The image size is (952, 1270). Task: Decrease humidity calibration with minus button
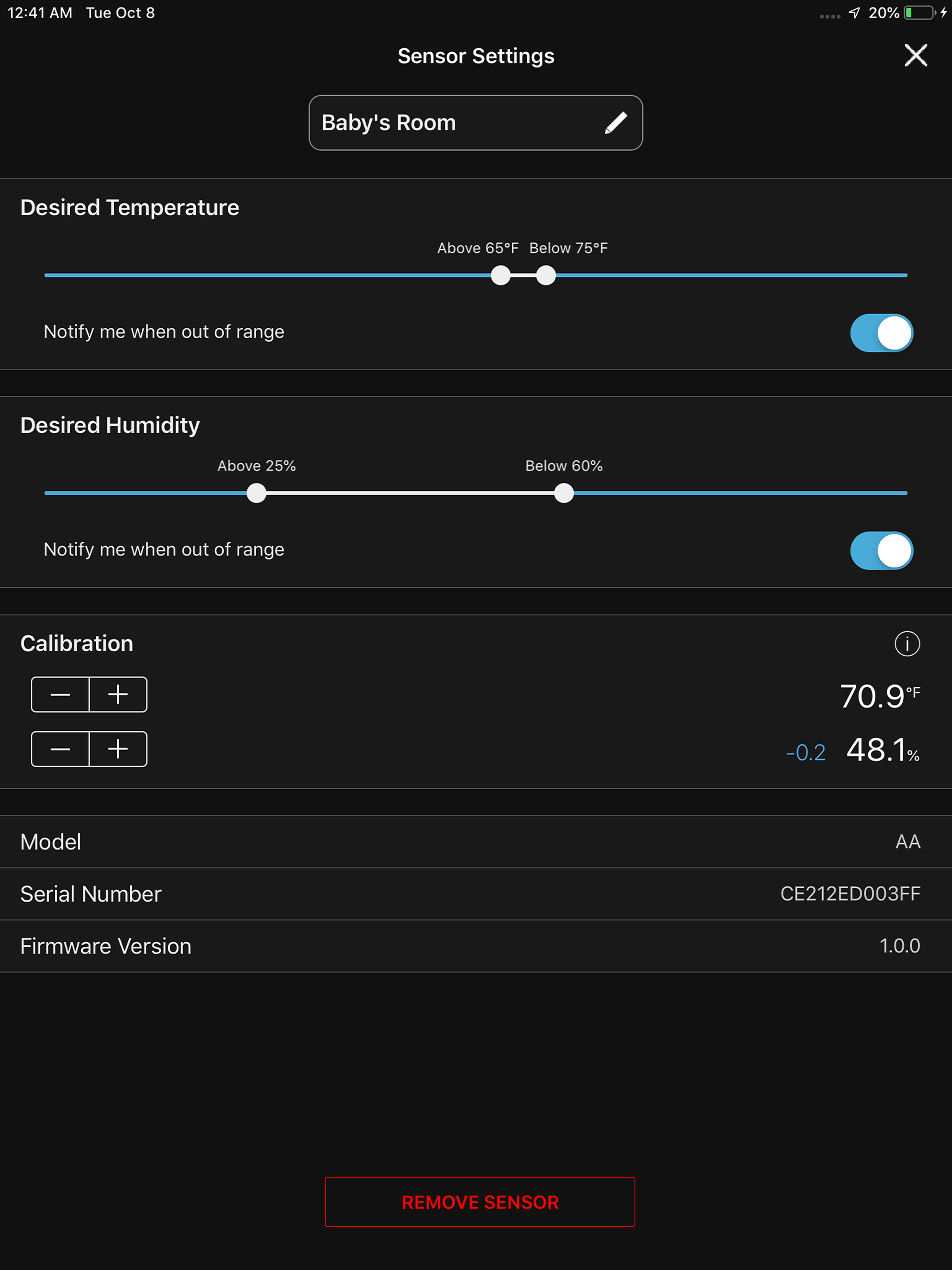point(60,749)
